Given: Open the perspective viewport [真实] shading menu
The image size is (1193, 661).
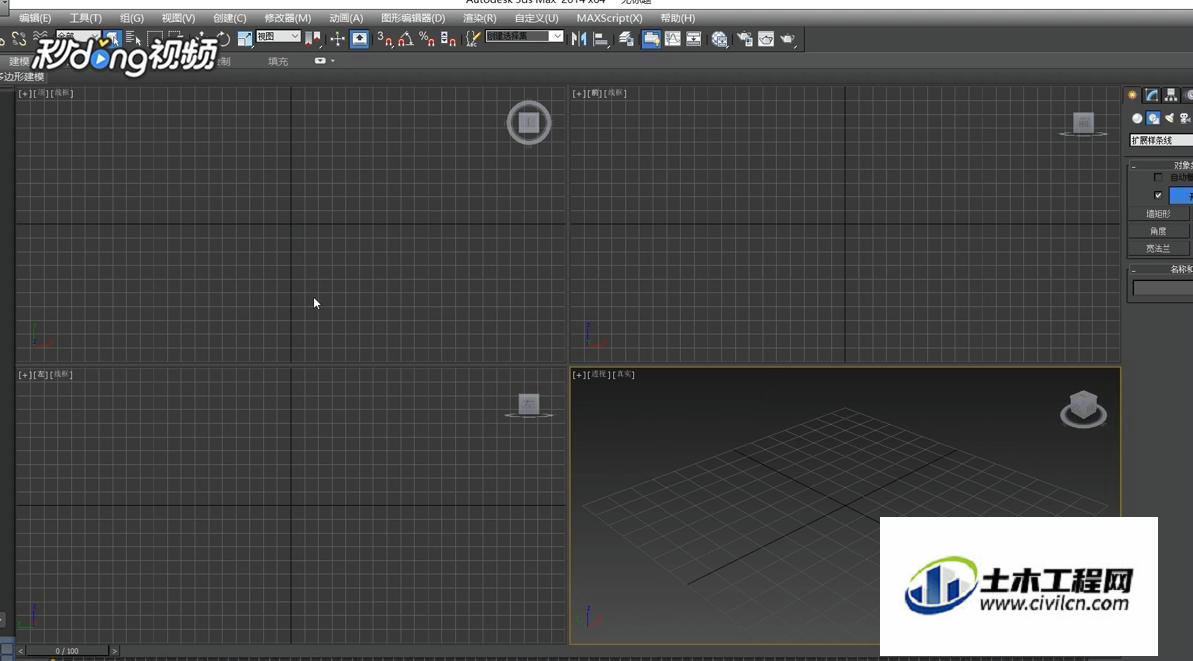Looking at the screenshot, I should (624, 375).
